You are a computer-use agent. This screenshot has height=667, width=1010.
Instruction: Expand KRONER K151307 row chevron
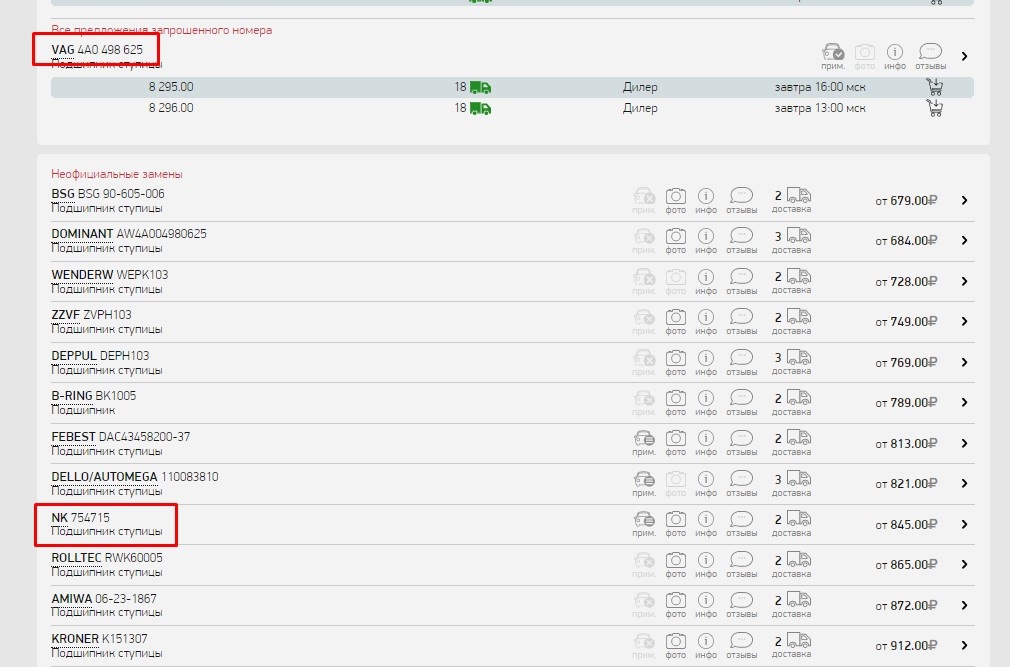click(x=964, y=645)
